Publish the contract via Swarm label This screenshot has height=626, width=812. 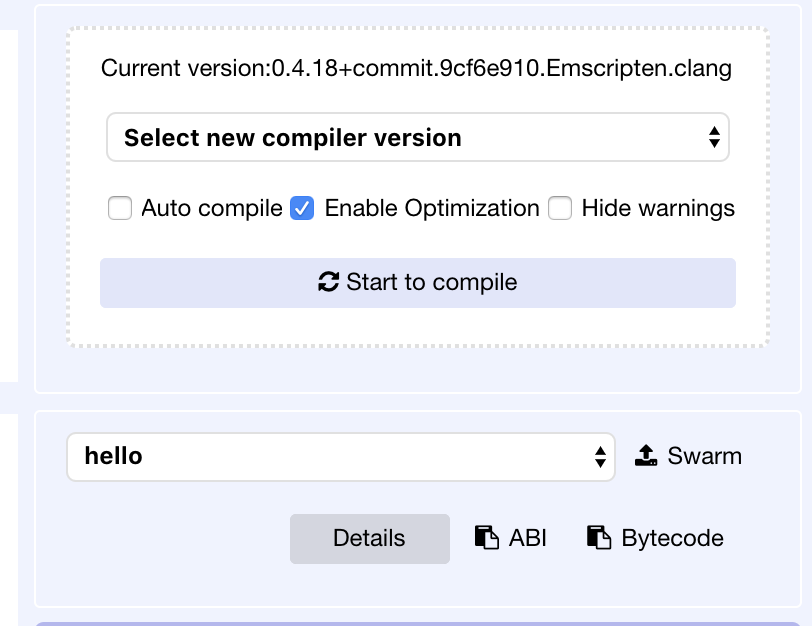[704, 456]
